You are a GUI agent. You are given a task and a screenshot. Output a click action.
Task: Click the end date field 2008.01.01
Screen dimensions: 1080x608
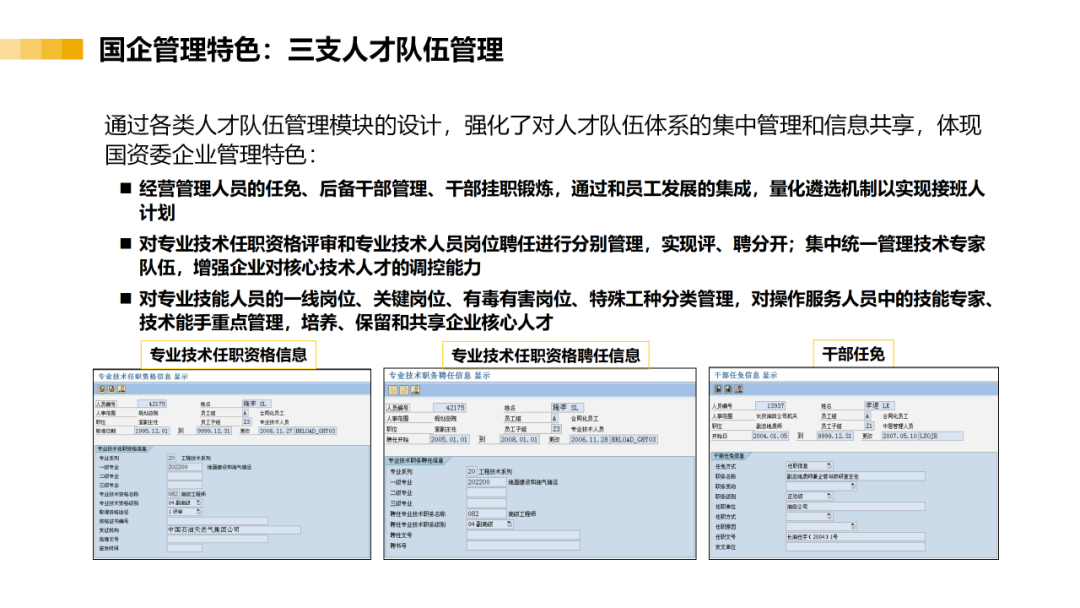[x=519, y=439]
